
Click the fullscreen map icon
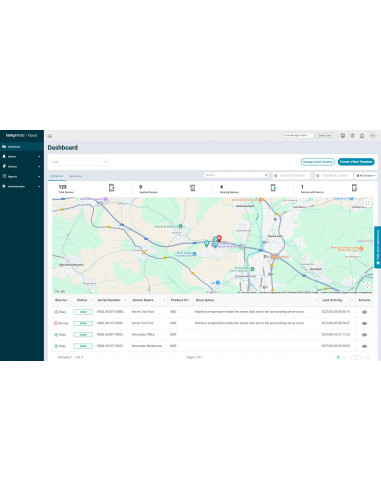(367, 203)
